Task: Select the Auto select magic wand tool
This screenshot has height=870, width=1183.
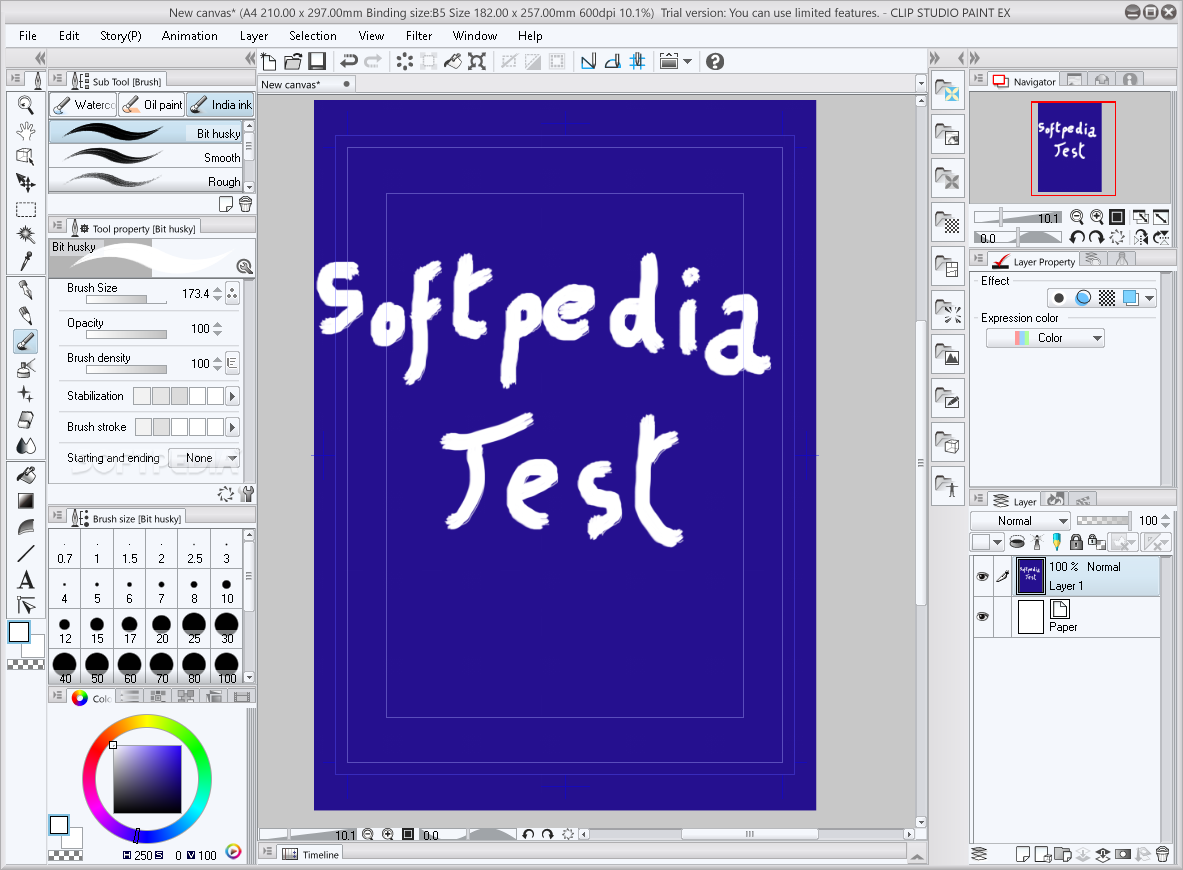Action: click(x=26, y=235)
